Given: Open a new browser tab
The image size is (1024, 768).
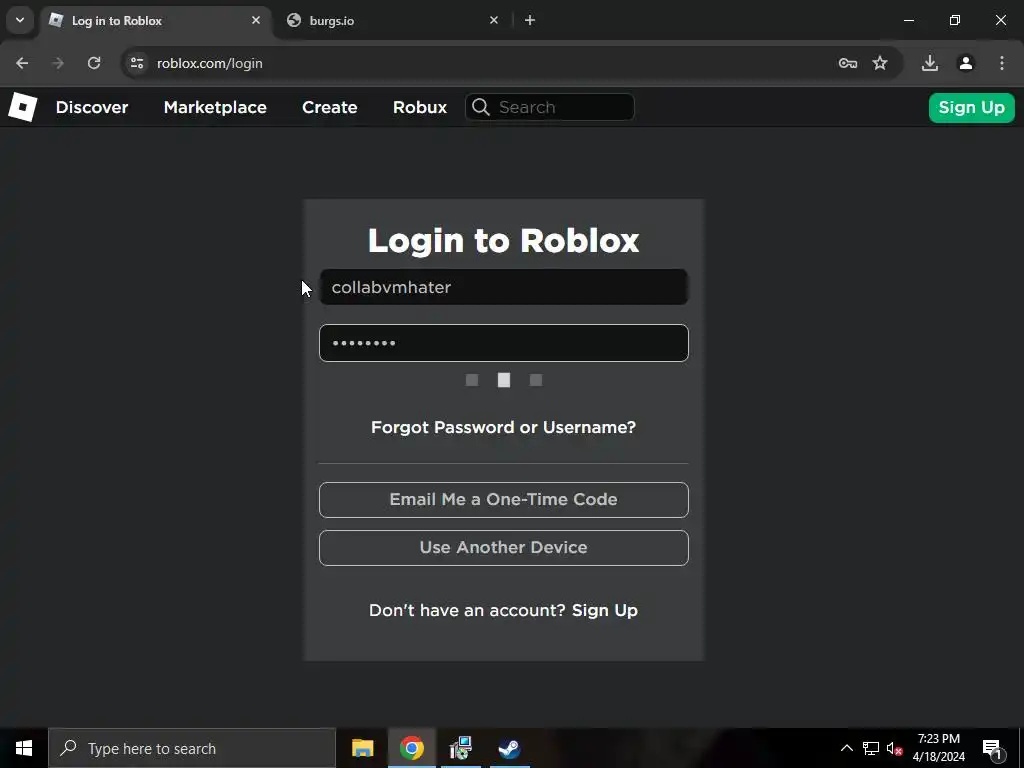Looking at the screenshot, I should click(530, 20).
